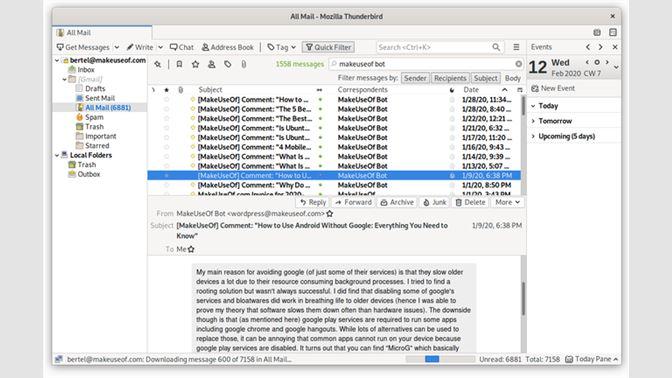This screenshot has height=378, width=672.
Task: Expand the Upcoming (5 days) section
Action: coord(533,136)
